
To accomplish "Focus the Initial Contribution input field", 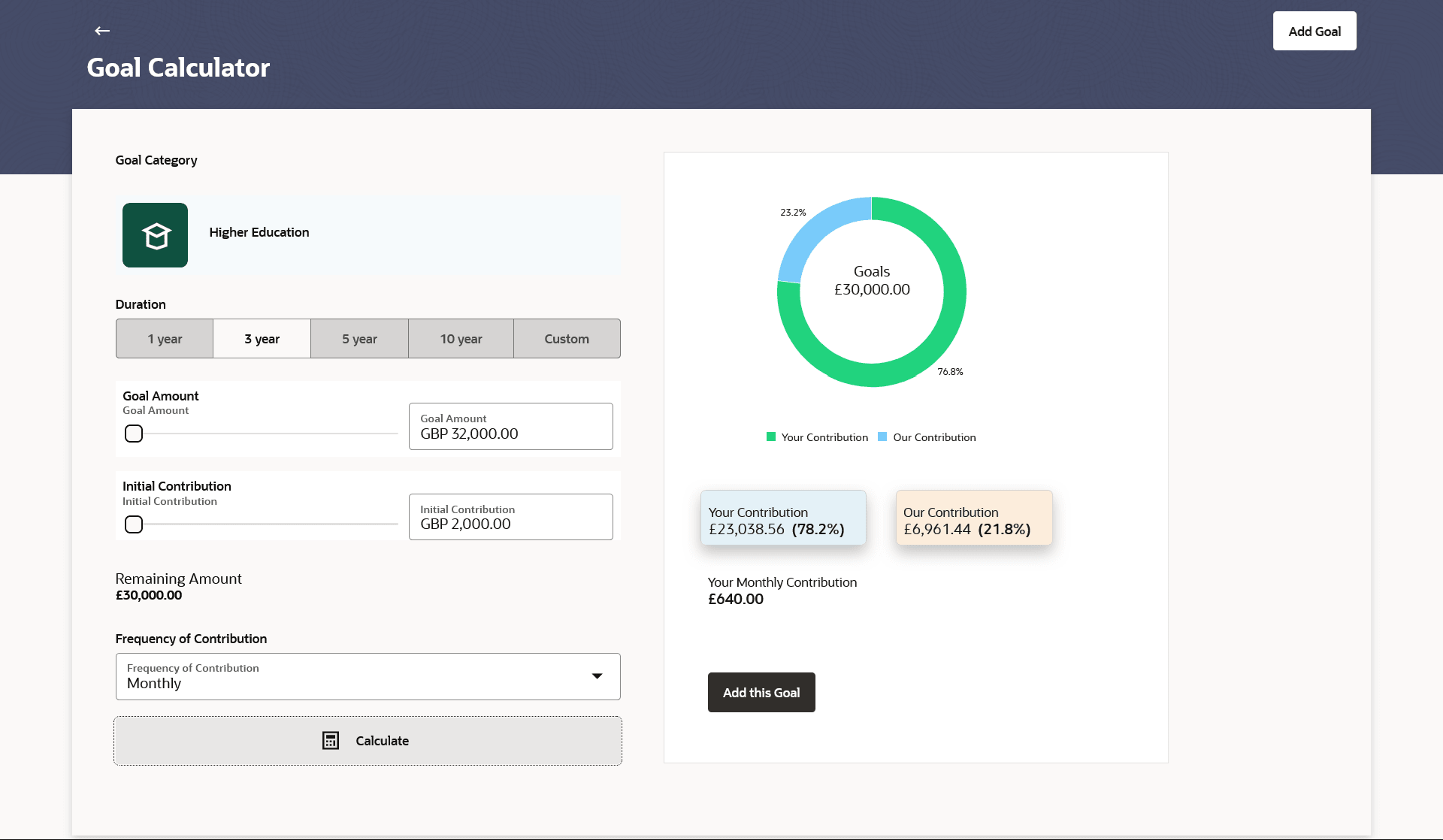I will point(511,517).
